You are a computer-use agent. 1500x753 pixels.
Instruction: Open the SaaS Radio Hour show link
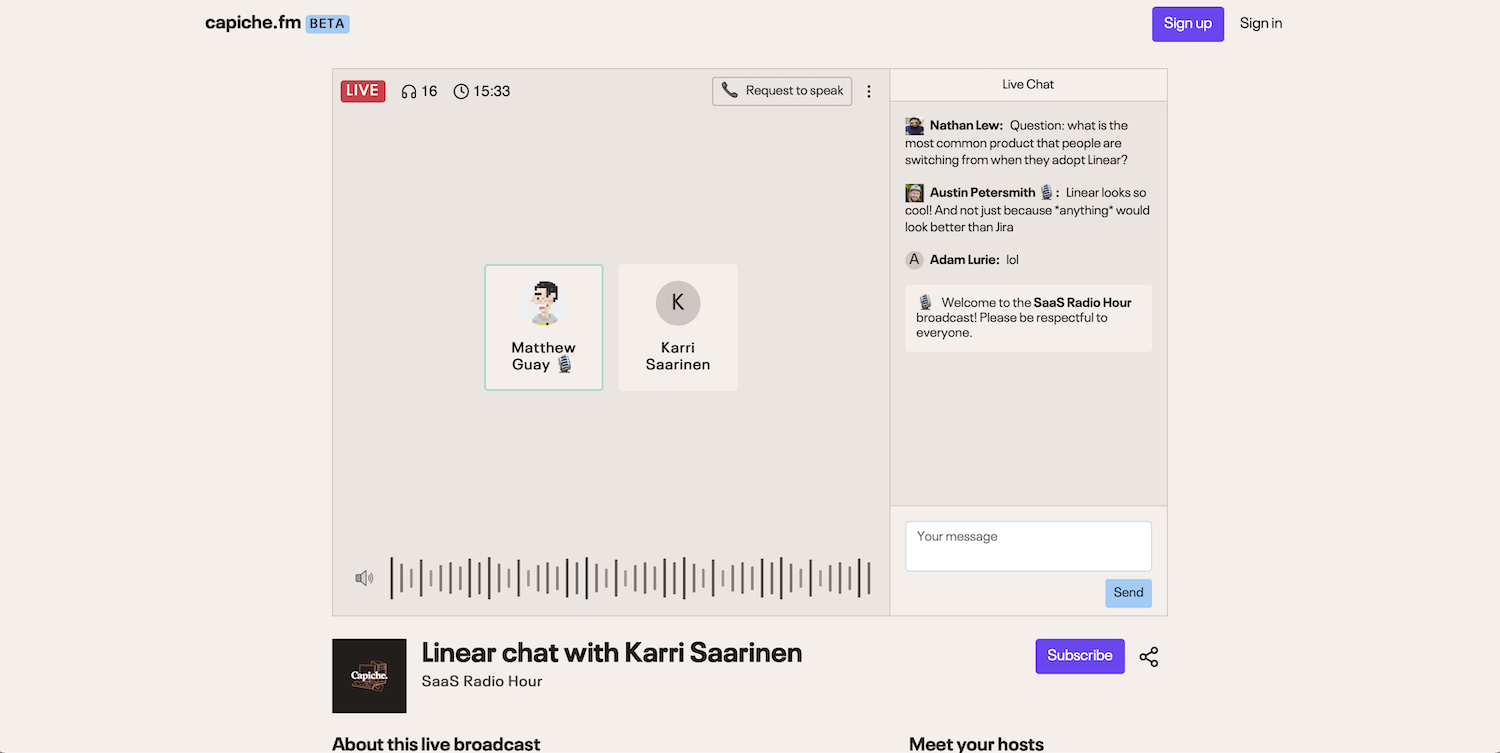(x=482, y=682)
